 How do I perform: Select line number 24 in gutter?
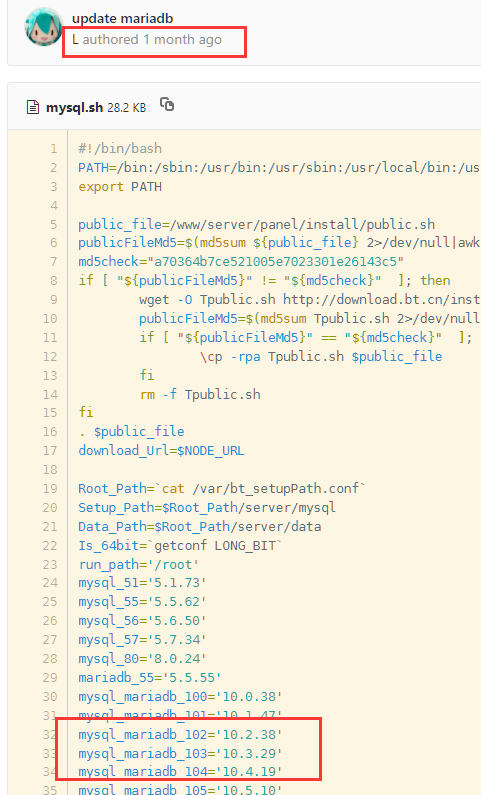pyautogui.click(x=50, y=583)
